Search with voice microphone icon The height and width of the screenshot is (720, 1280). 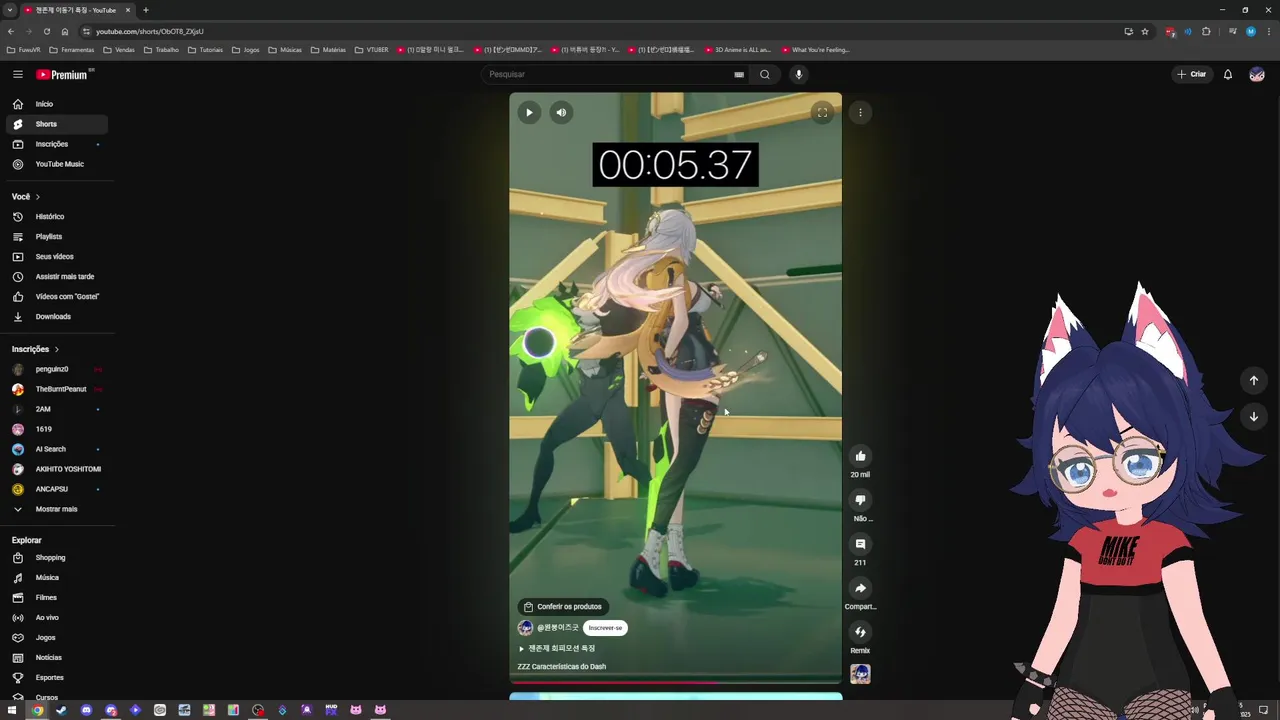pos(798,74)
